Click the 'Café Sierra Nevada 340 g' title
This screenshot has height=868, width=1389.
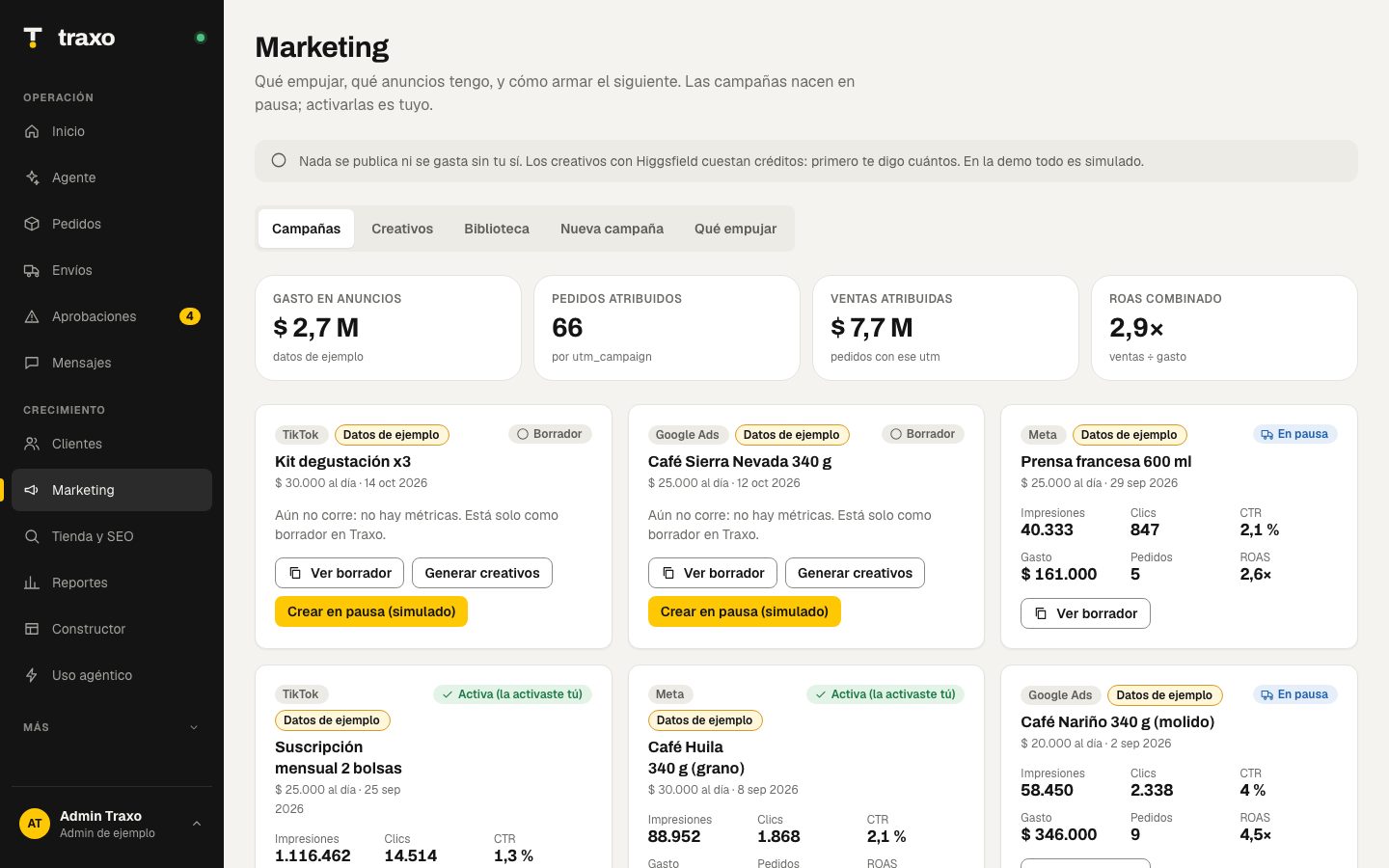pyautogui.click(x=740, y=462)
